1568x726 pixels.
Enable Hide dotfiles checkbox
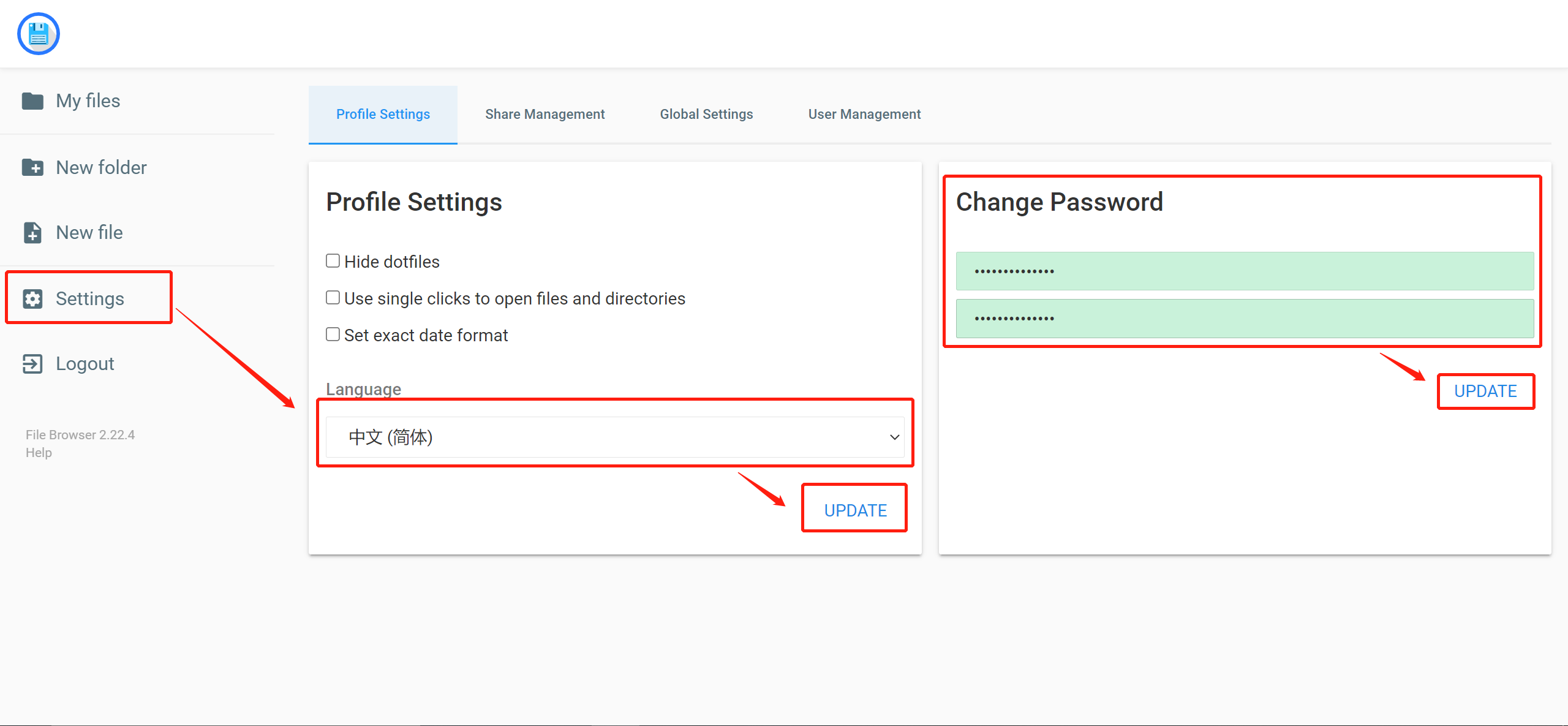click(333, 261)
